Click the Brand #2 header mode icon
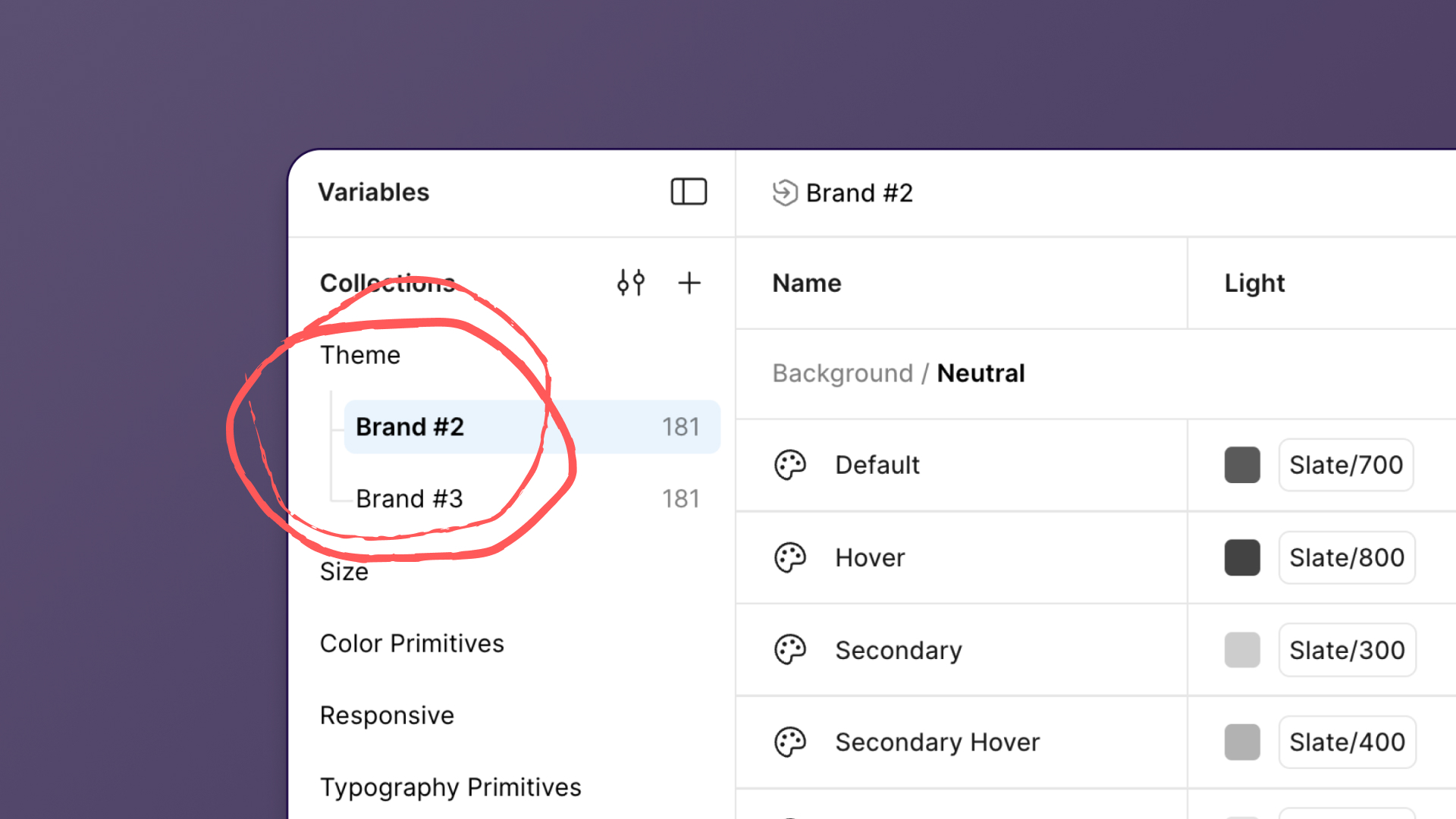 [785, 193]
